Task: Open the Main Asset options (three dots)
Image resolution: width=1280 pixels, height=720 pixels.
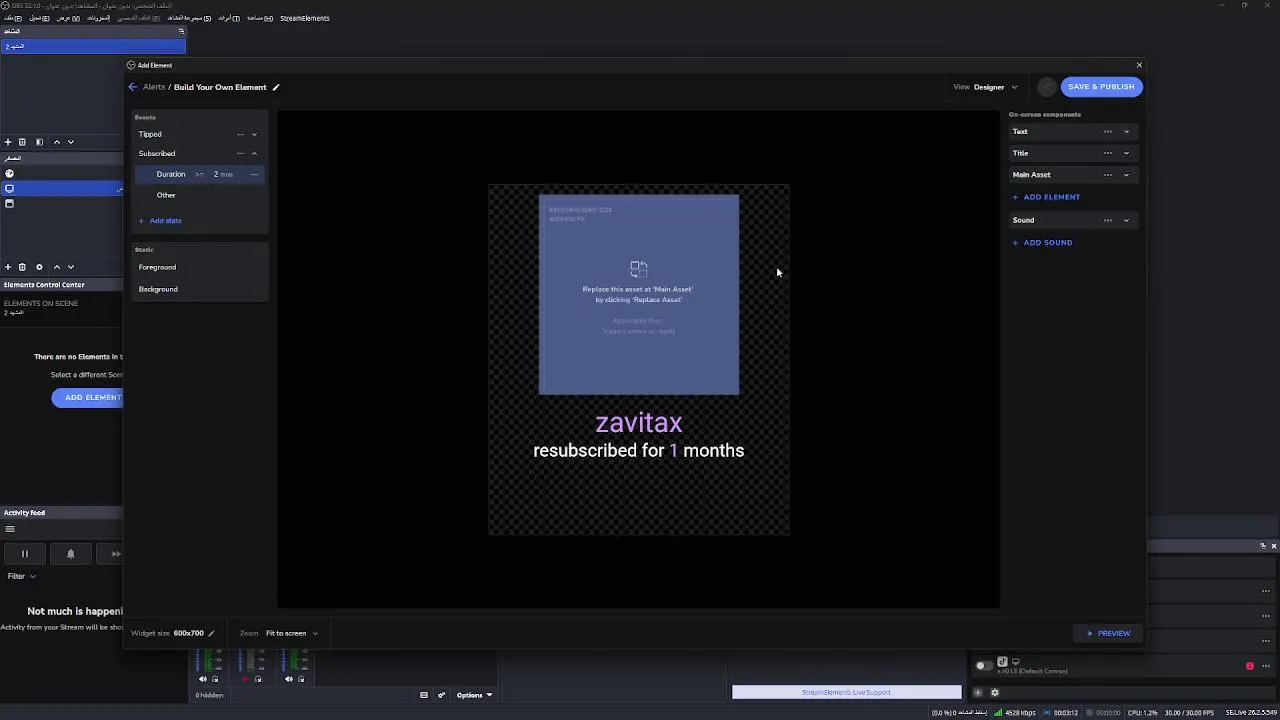Action: [x=1107, y=175]
